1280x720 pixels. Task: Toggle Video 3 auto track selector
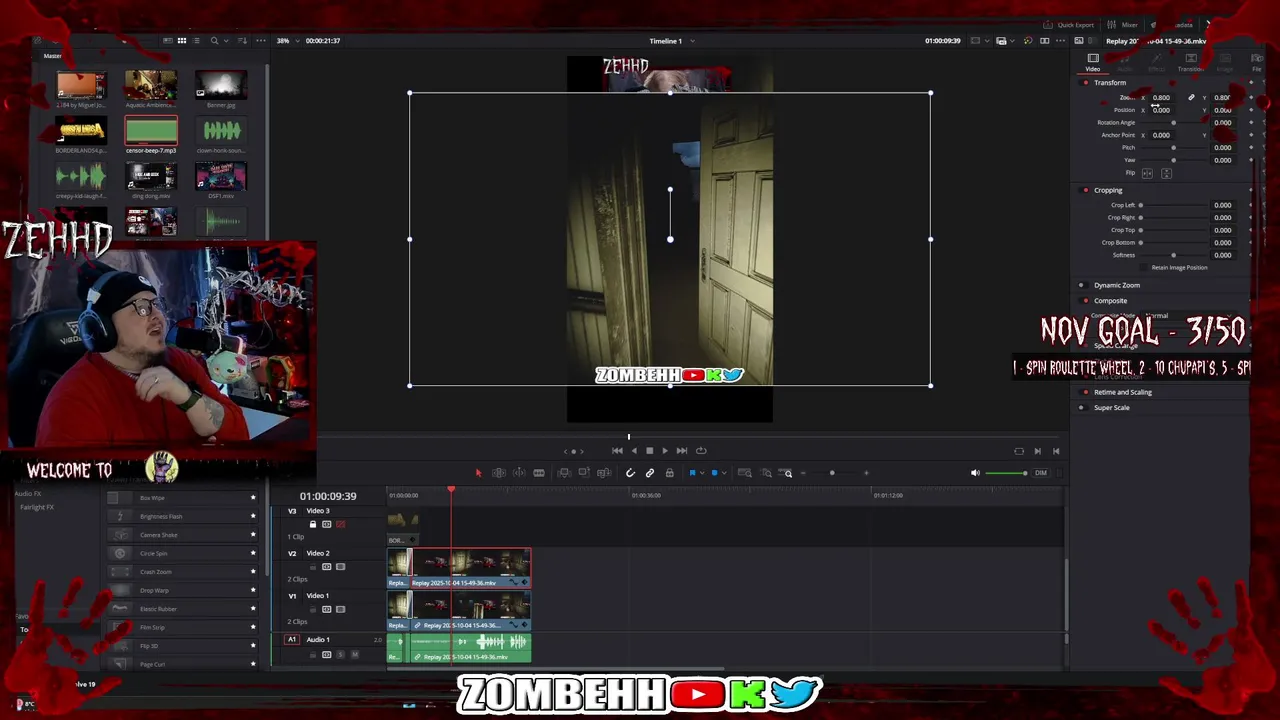pyautogui.click(x=326, y=524)
